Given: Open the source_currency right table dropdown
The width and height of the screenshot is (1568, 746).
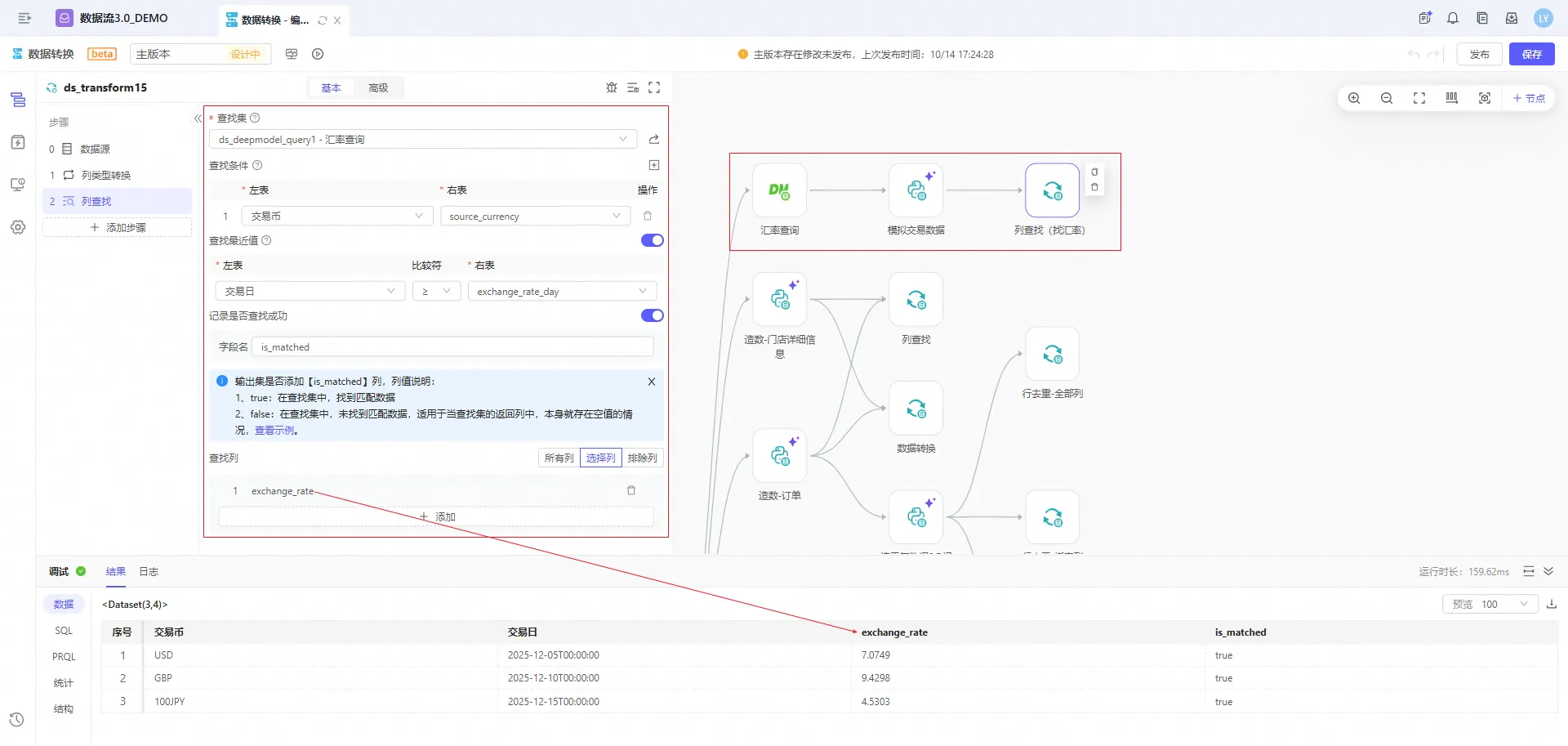Looking at the screenshot, I should 535,216.
